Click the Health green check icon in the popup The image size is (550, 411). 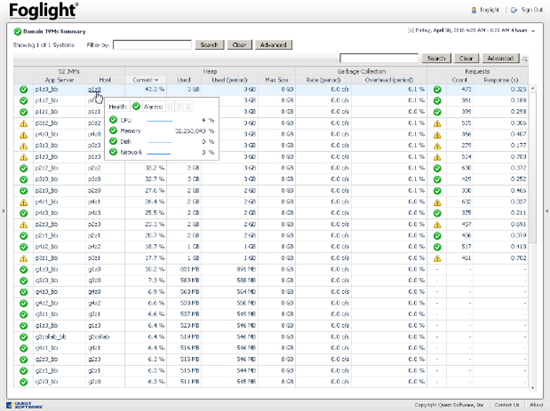(136, 106)
